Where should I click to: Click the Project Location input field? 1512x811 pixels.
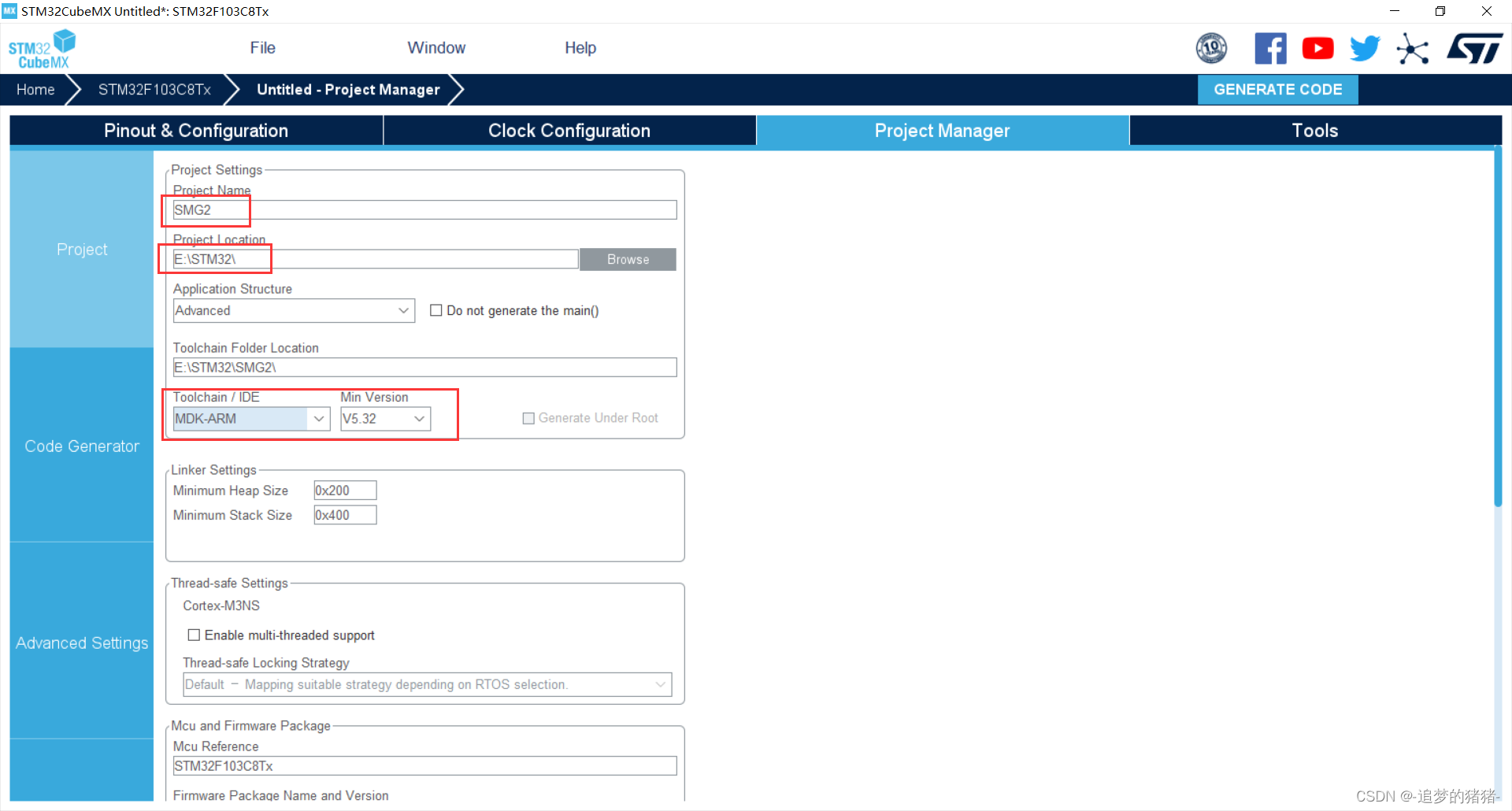point(376,259)
